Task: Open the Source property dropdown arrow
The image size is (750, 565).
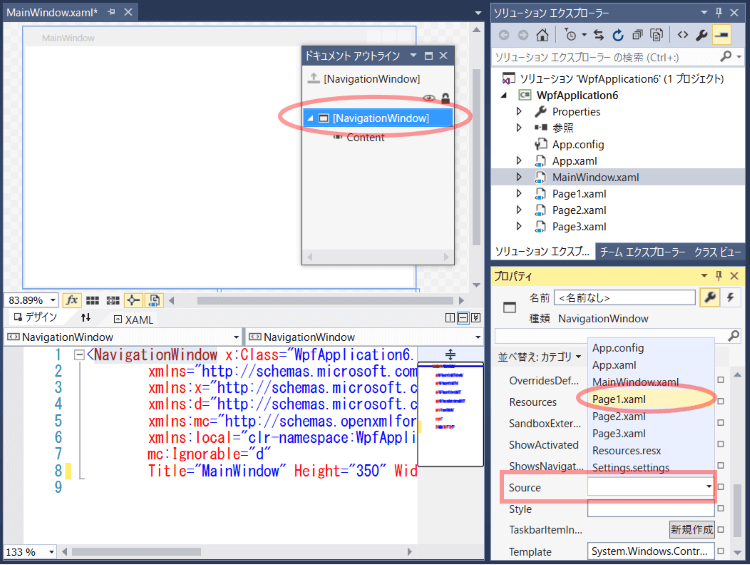Action: click(709, 487)
